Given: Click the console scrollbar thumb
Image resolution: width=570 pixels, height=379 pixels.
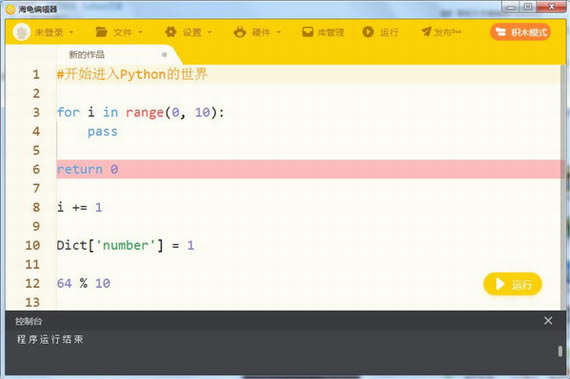Looking at the screenshot, I should (x=560, y=351).
